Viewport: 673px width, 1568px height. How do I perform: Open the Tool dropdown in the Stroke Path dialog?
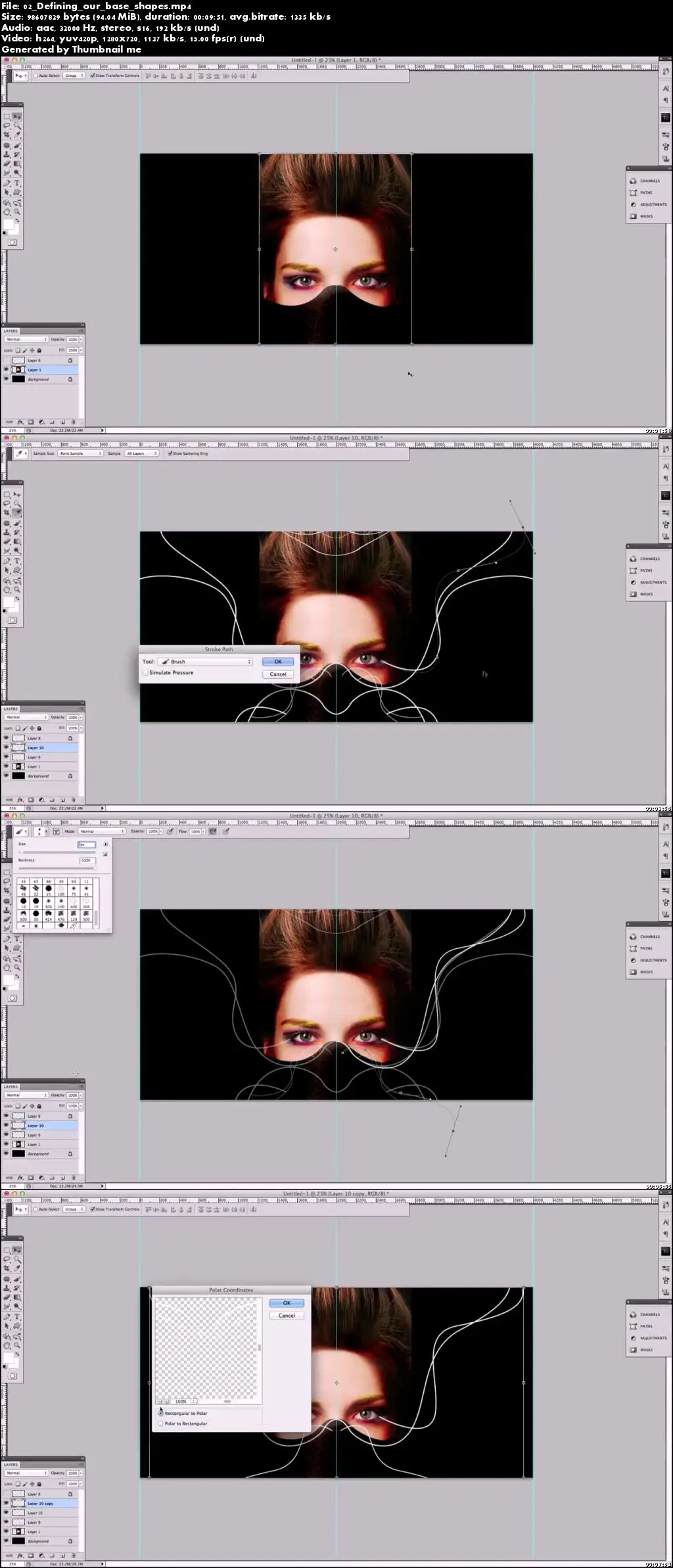coord(206,662)
